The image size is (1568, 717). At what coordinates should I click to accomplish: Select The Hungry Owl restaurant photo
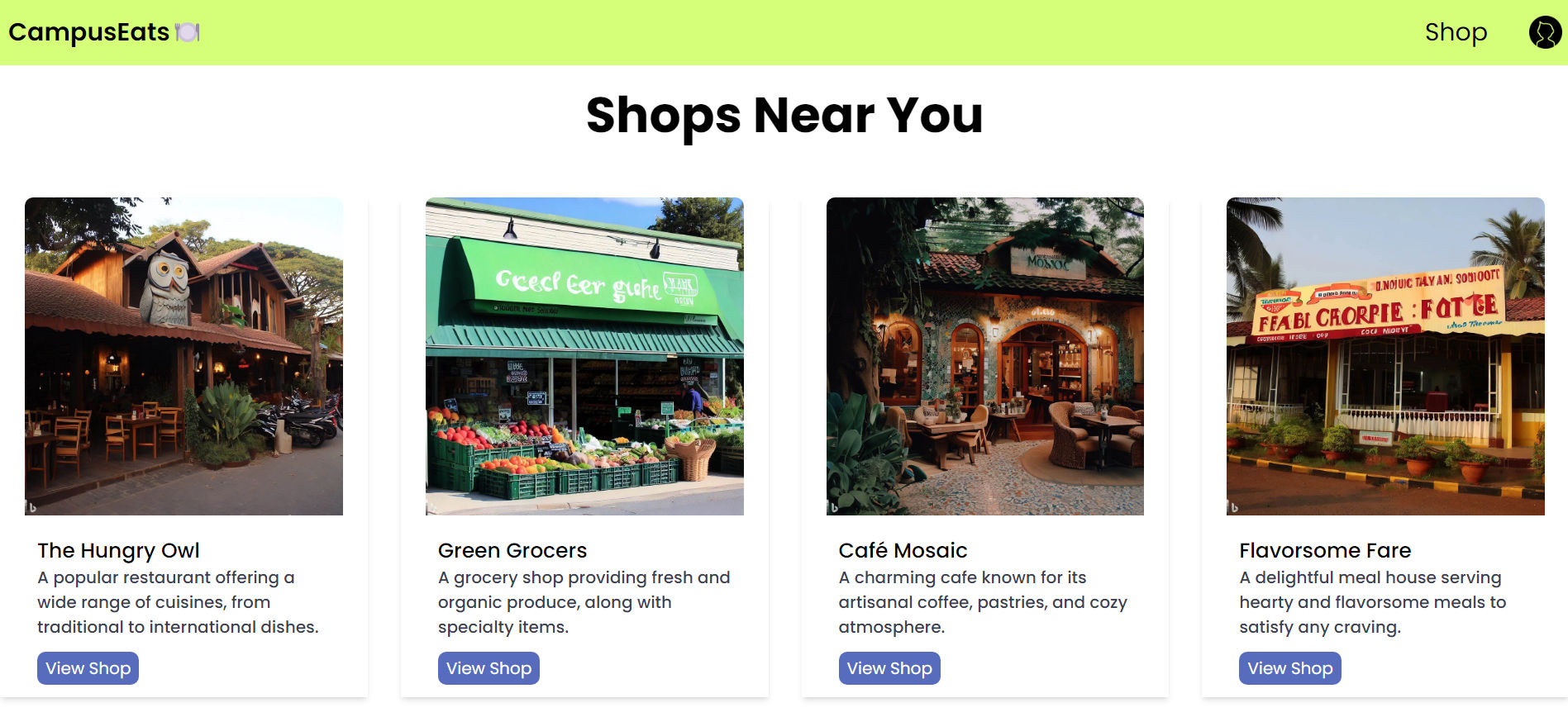click(x=183, y=356)
